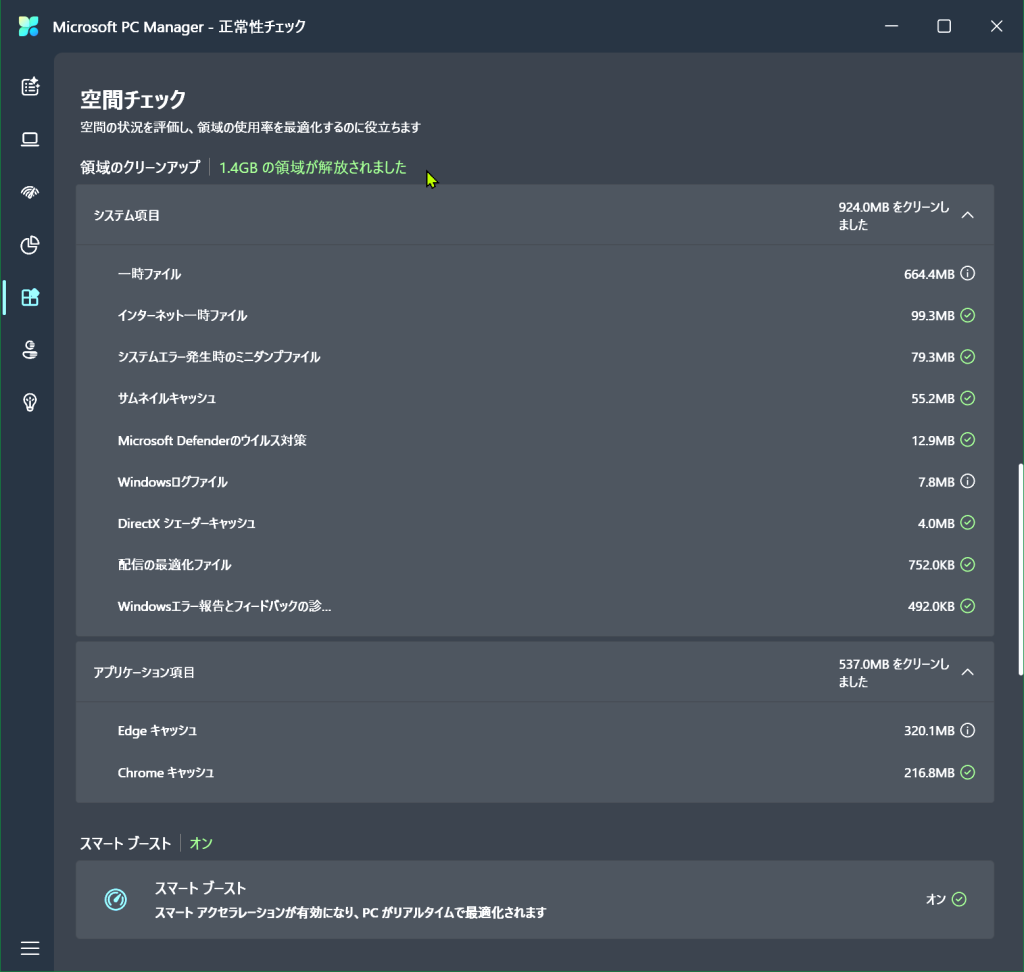Click info icon next to Windowsログファイル
This screenshot has width=1024, height=972.
tap(967, 482)
